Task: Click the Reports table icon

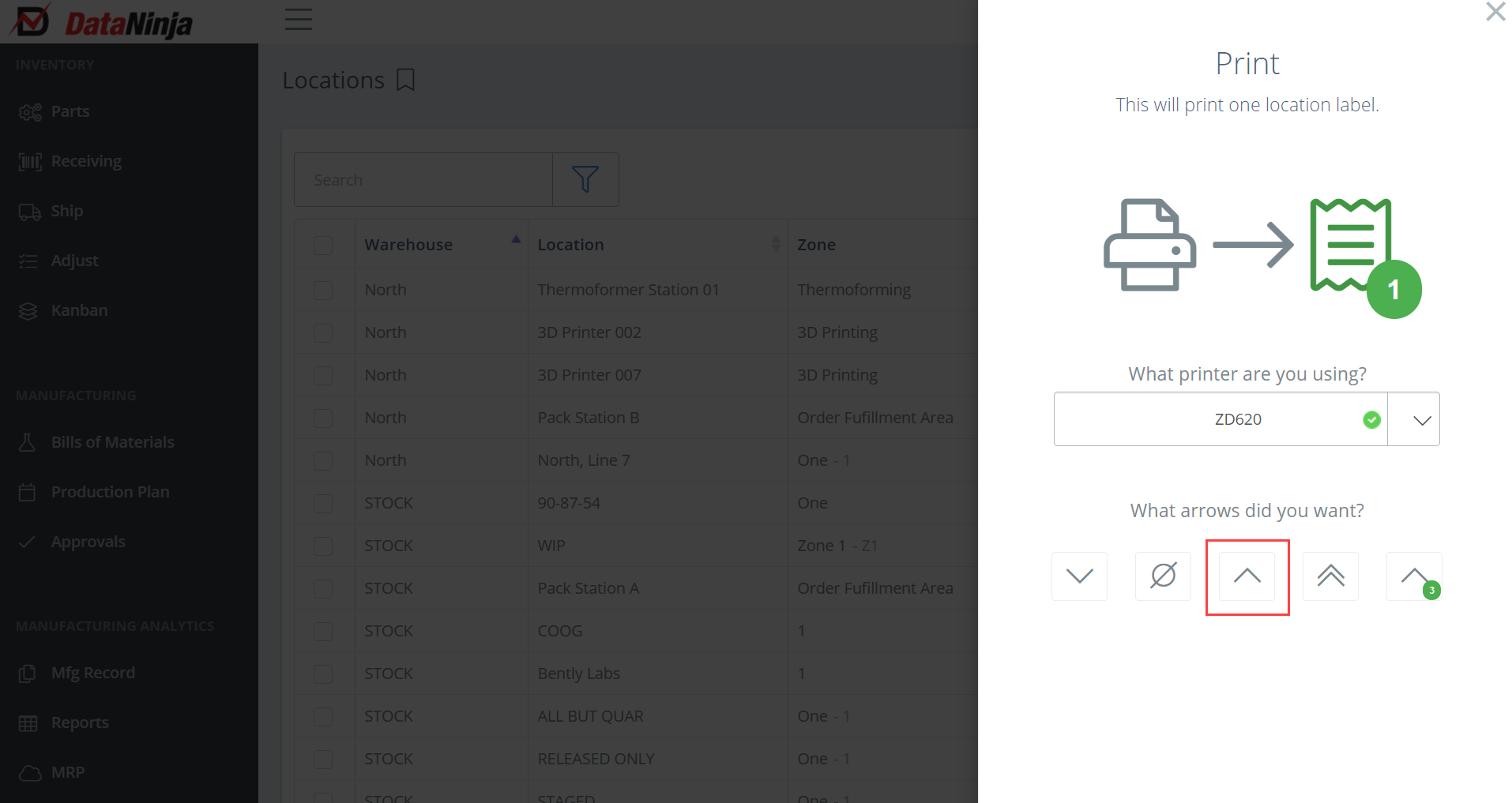Action: click(x=28, y=723)
